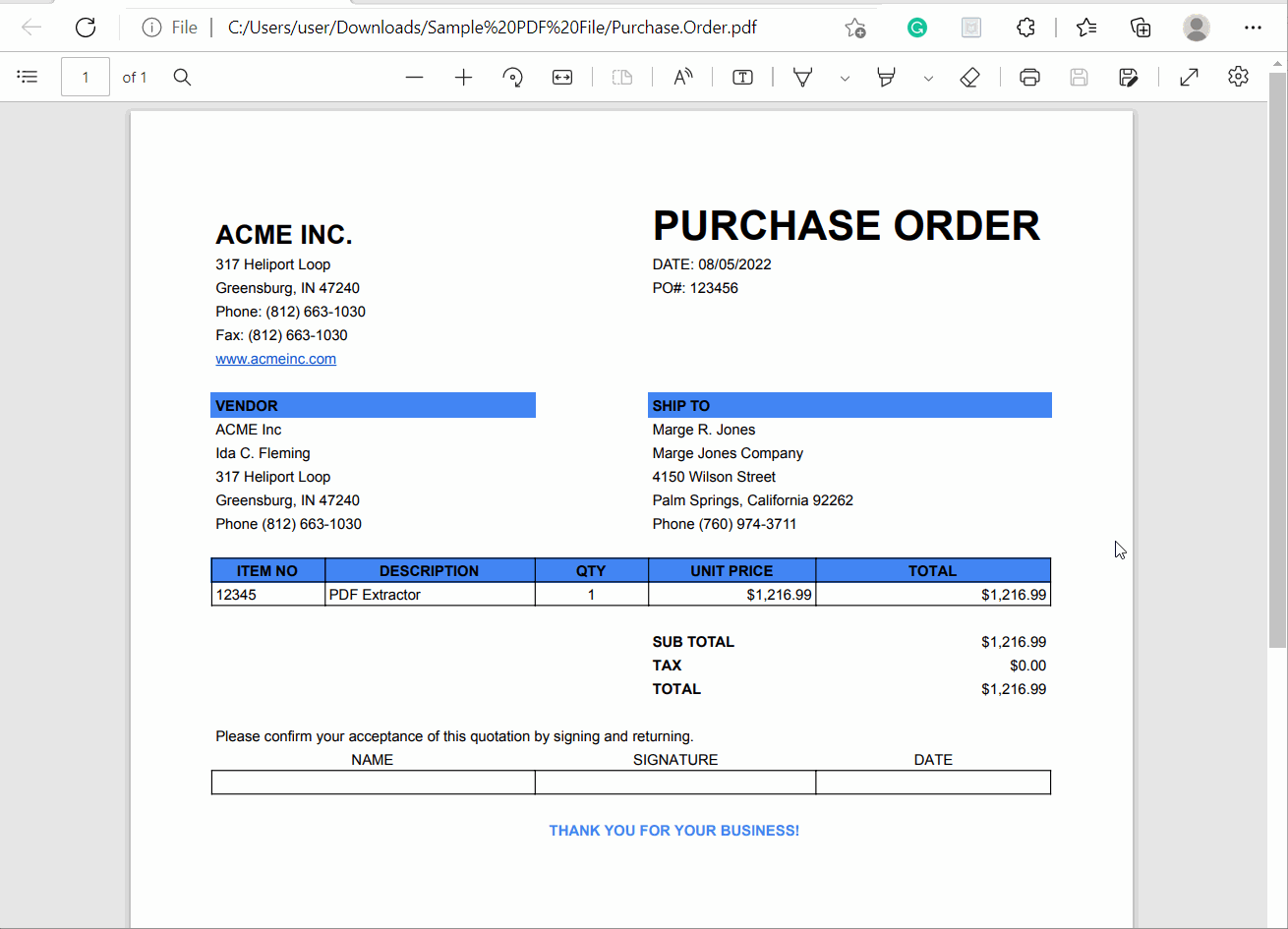The width and height of the screenshot is (1288, 929).
Task: Select the Erase tool
Action: [969, 77]
